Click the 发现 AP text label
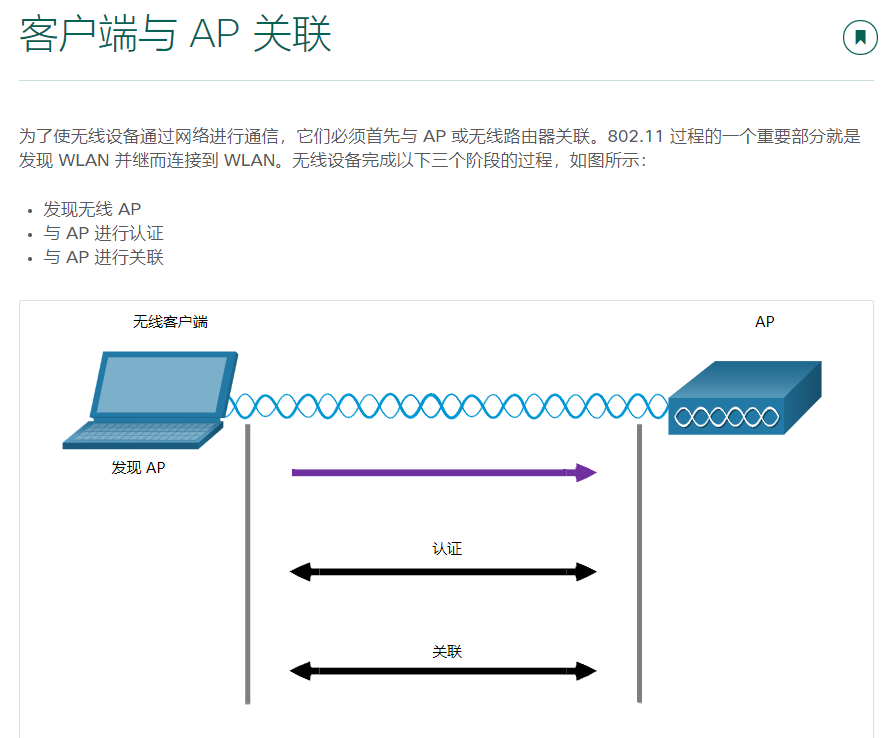This screenshot has width=884, height=738. tap(140, 467)
